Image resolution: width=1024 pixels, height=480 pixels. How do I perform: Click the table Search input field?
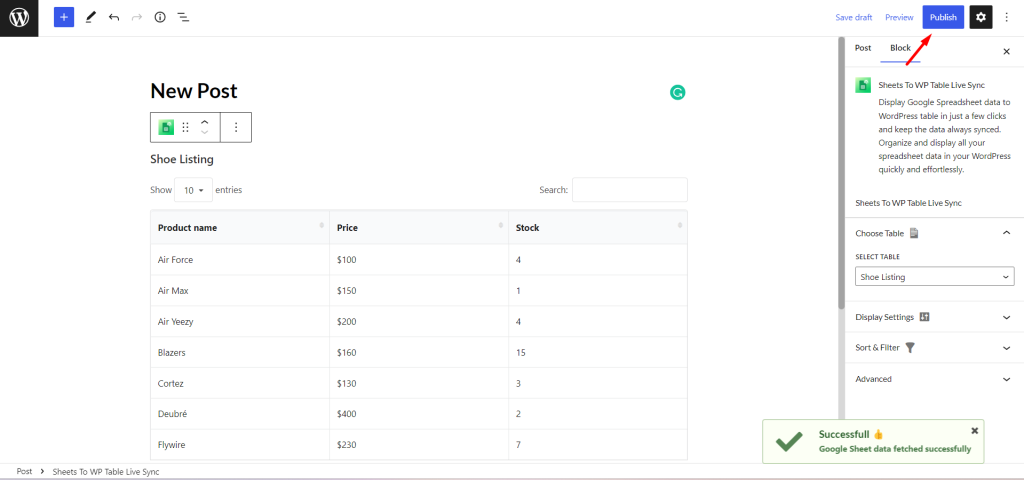pos(630,190)
